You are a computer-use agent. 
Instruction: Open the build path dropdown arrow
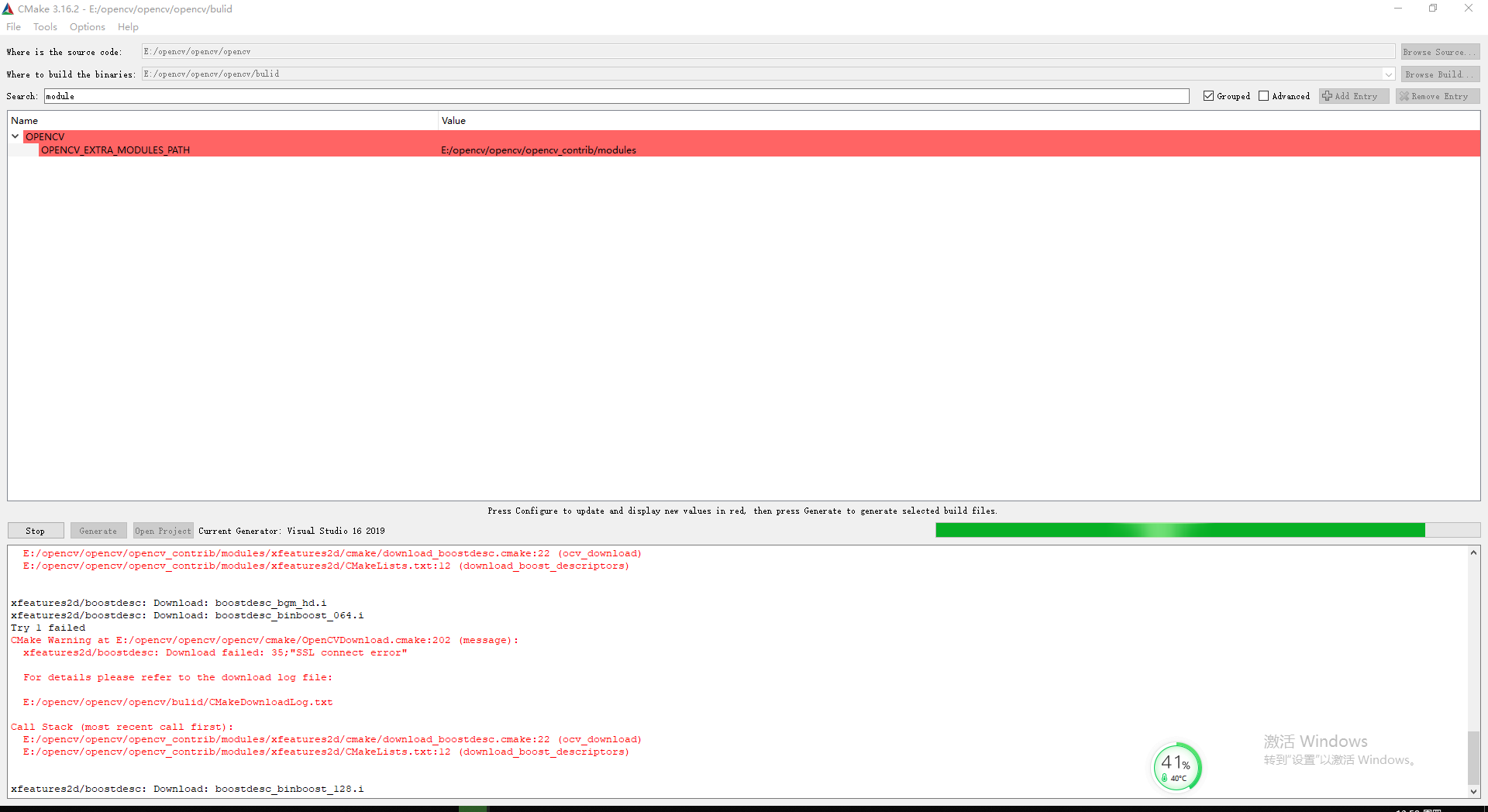point(1389,74)
